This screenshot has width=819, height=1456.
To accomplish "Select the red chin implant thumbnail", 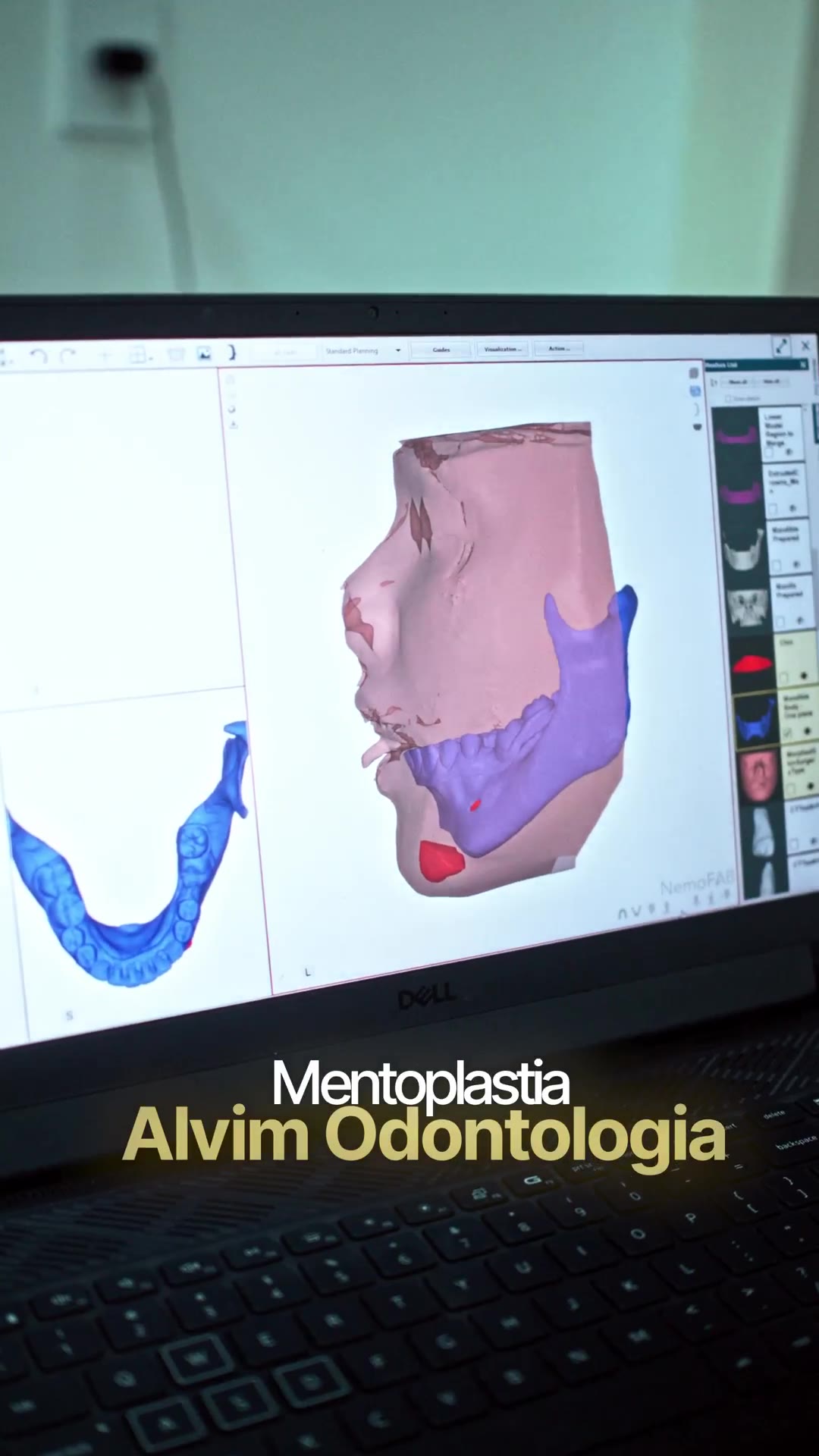I will 752,664.
